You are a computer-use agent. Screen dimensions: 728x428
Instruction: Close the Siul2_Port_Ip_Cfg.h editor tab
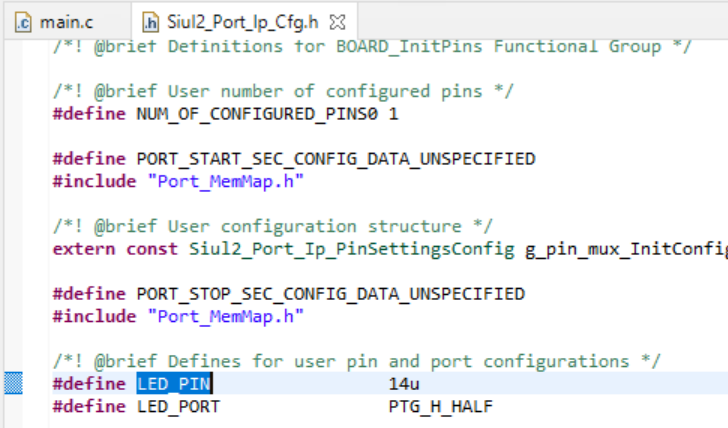(339, 22)
